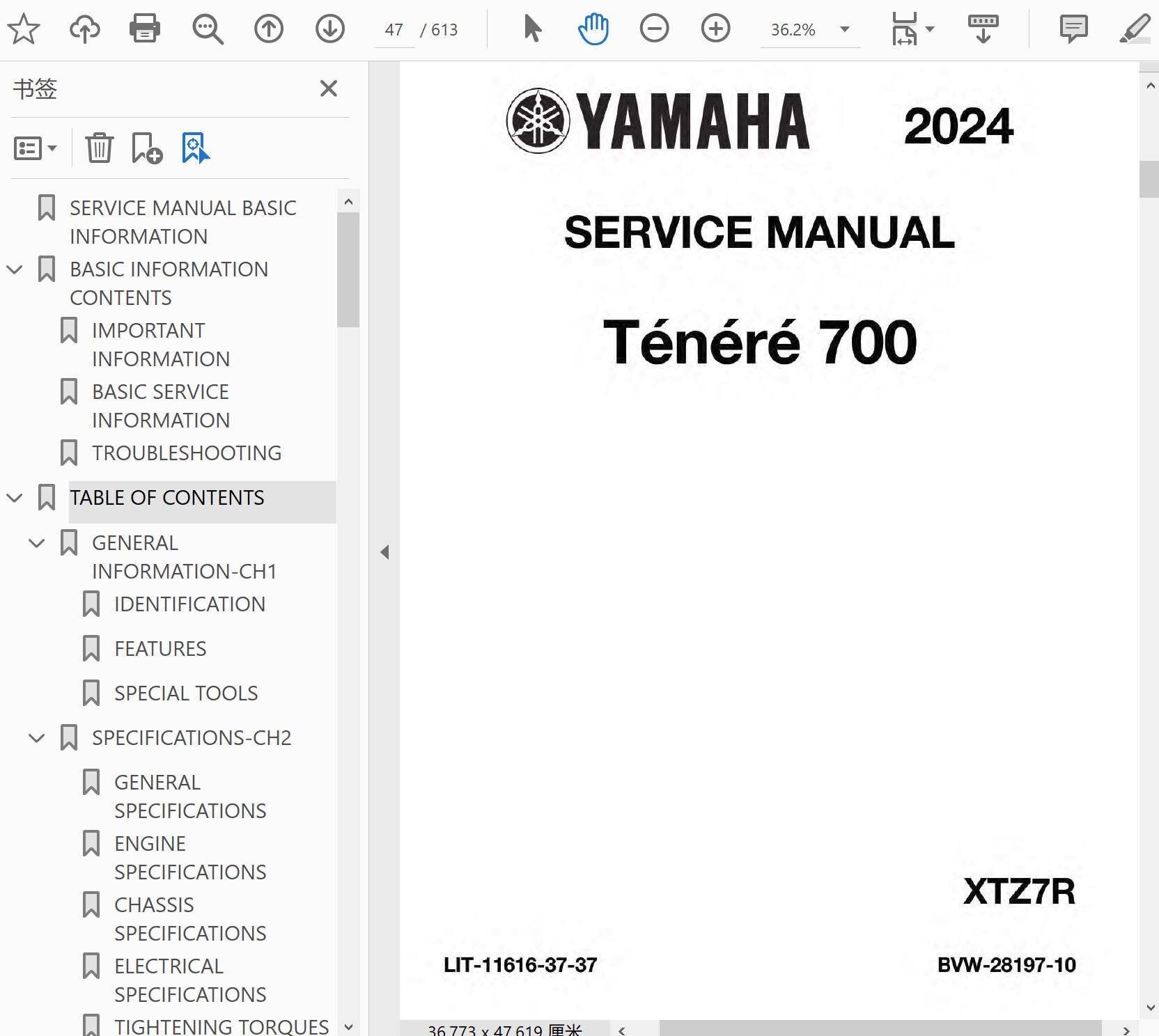Image resolution: width=1159 pixels, height=1036 pixels.
Task: Go to IDENTIFICATION bookmark
Action: coord(190,604)
